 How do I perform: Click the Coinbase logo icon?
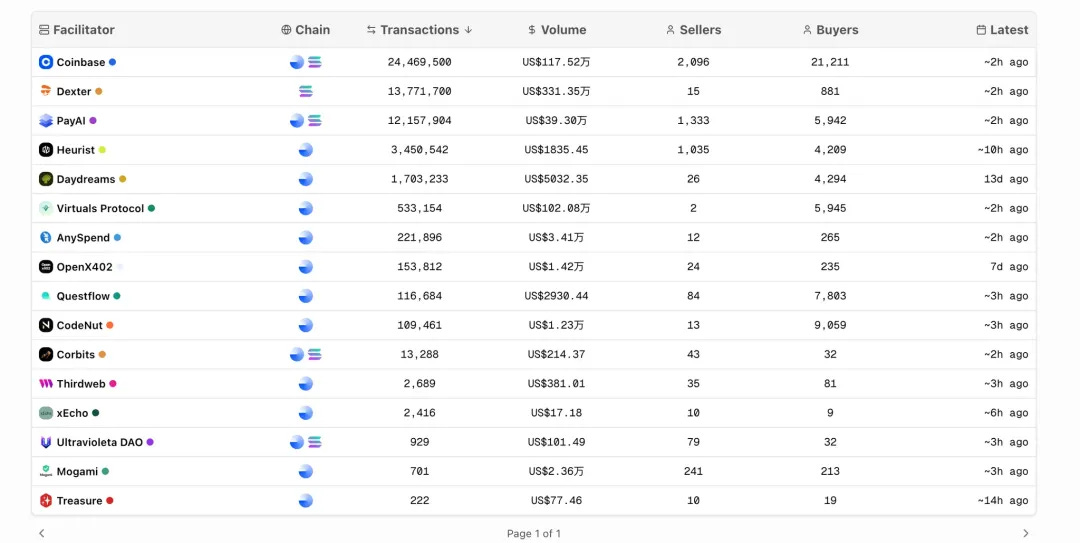tap(45, 62)
